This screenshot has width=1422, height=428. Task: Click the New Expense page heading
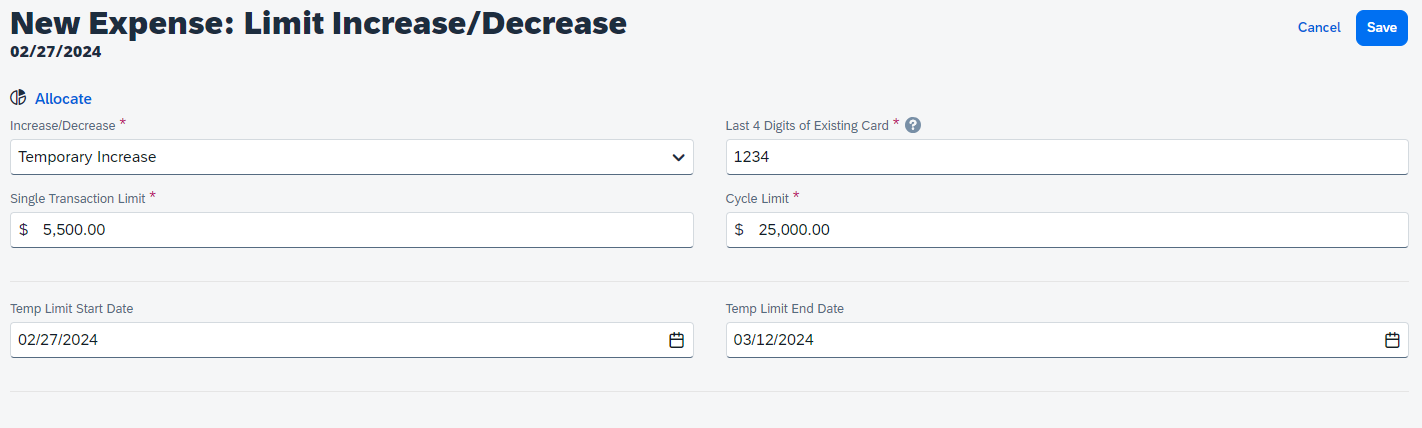coord(318,22)
